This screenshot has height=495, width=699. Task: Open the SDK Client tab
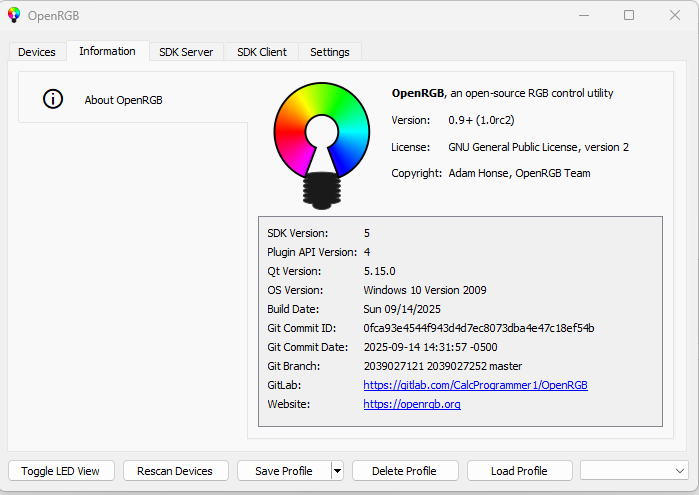tap(262, 52)
